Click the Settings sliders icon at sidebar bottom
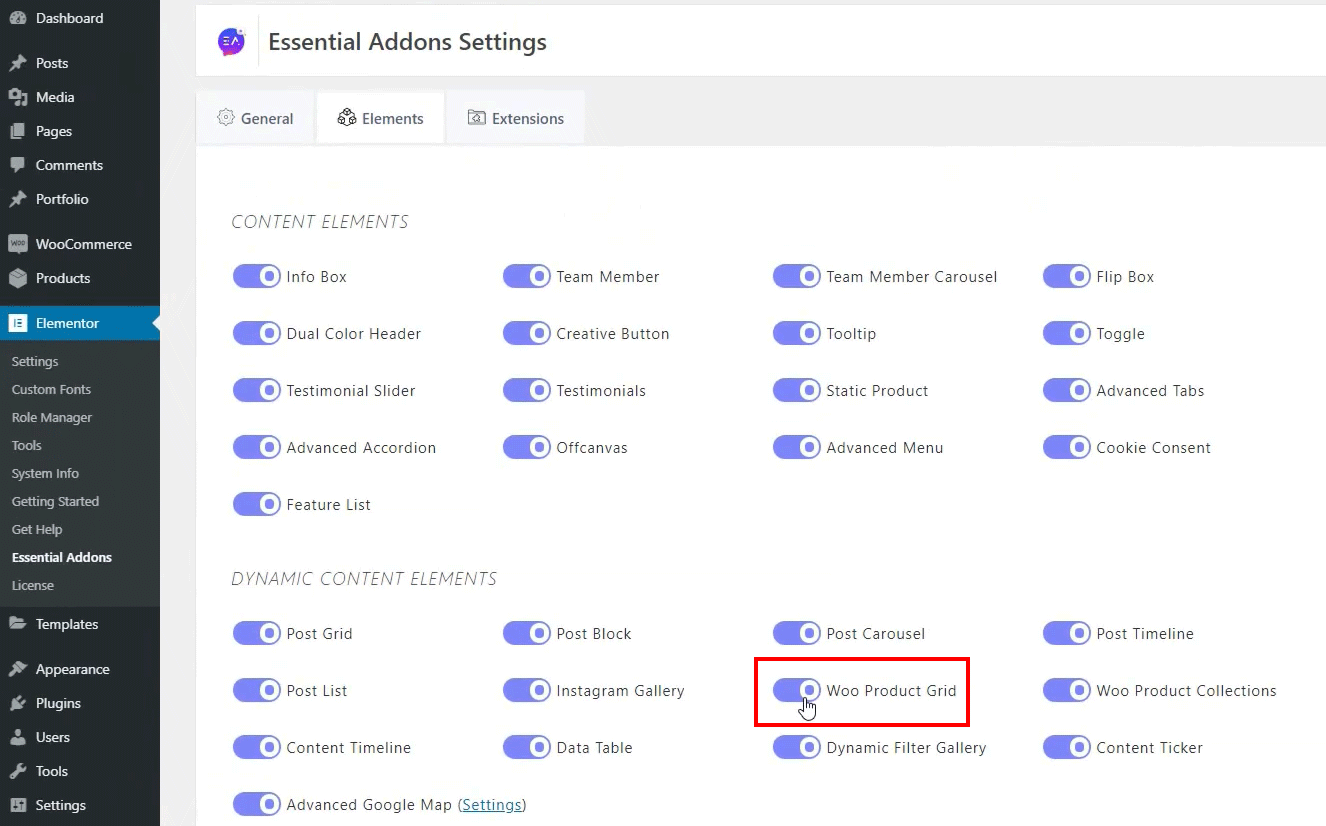This screenshot has height=826, width=1326. [x=18, y=805]
